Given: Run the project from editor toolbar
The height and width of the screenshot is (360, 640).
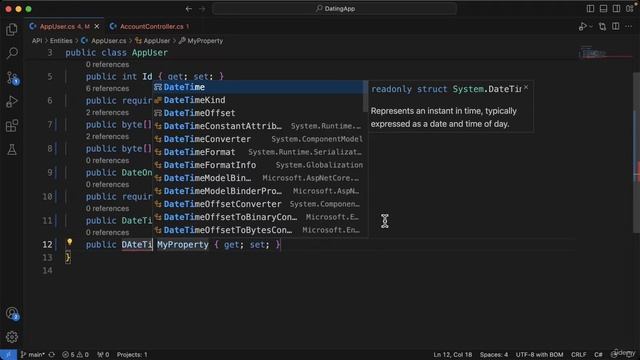Looking at the screenshot, I should (582, 27).
